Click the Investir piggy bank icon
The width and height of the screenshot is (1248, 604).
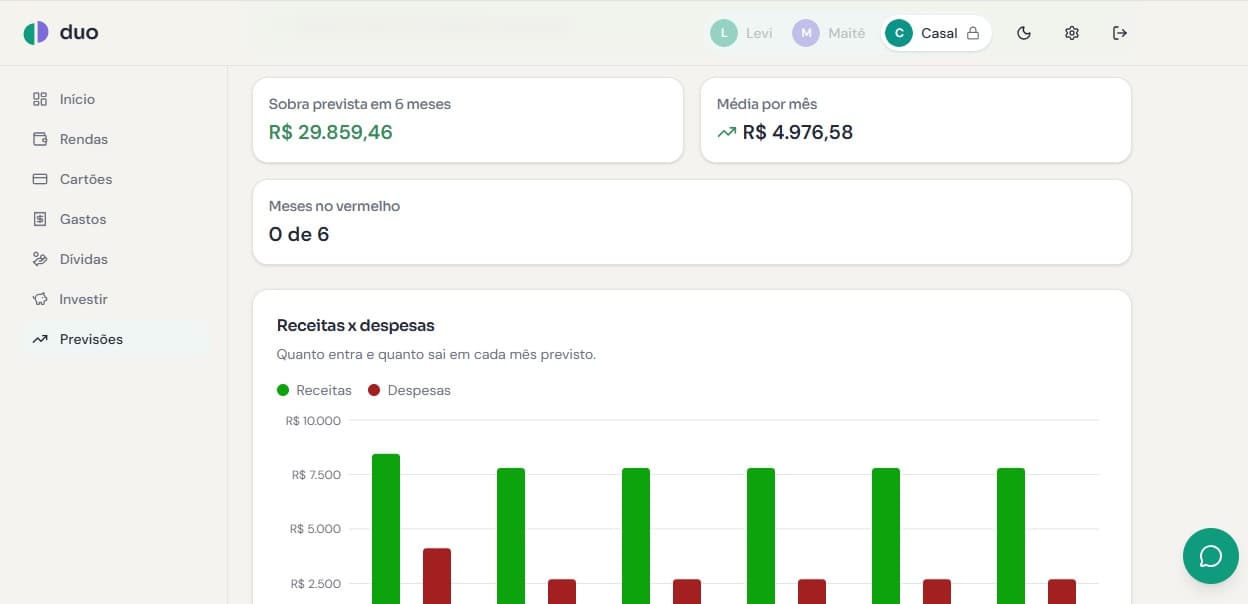click(40, 299)
